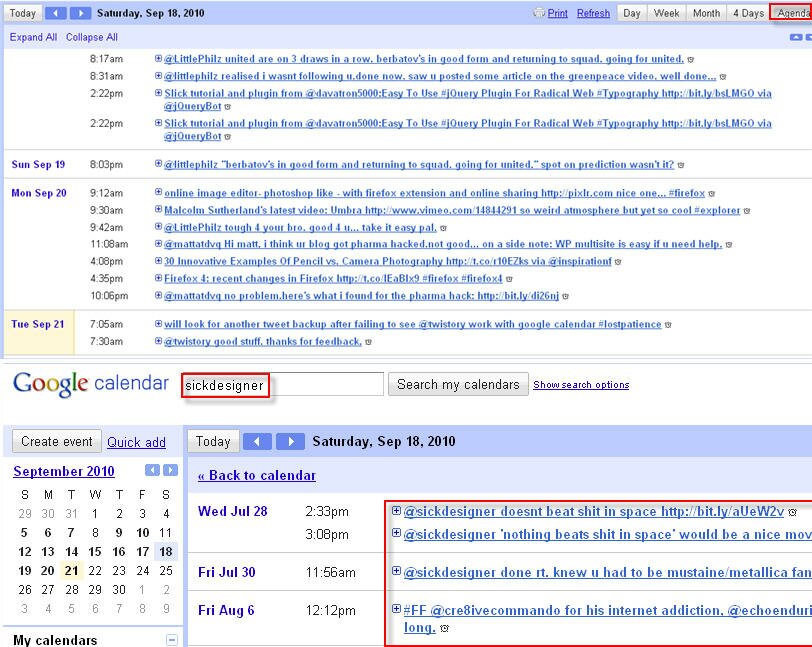Screen dimensions: 812x647
Task: Expand the Aug 6 #FF @cre8ivecommando result
Action: (396, 609)
